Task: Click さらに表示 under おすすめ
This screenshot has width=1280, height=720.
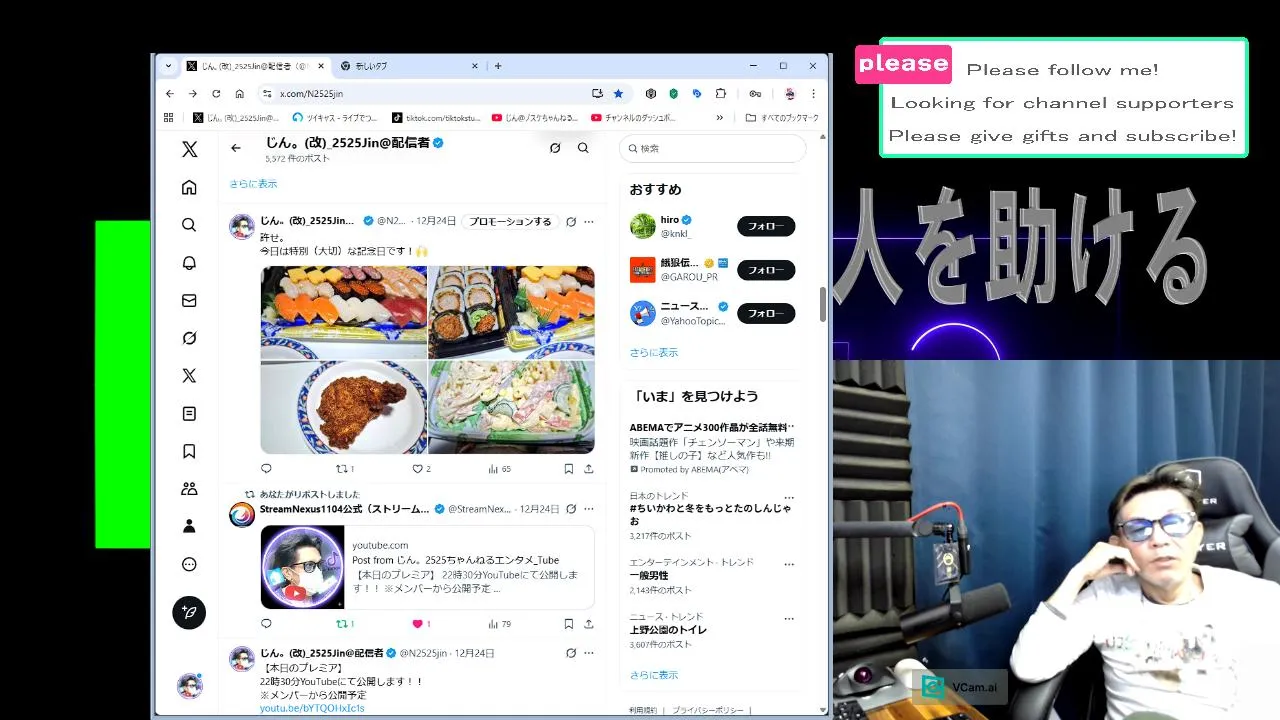Action: pyautogui.click(x=654, y=352)
